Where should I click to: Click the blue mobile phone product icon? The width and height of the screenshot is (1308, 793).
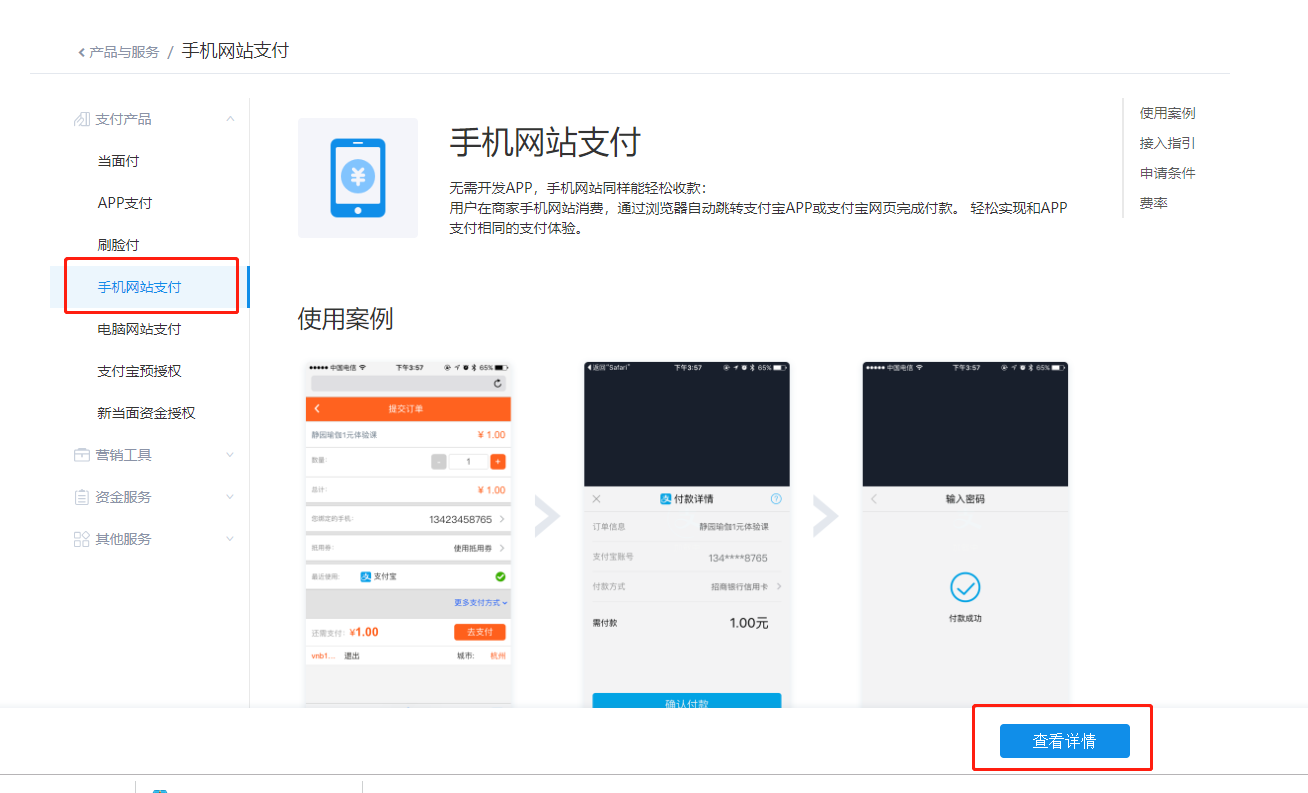pyautogui.click(x=358, y=177)
